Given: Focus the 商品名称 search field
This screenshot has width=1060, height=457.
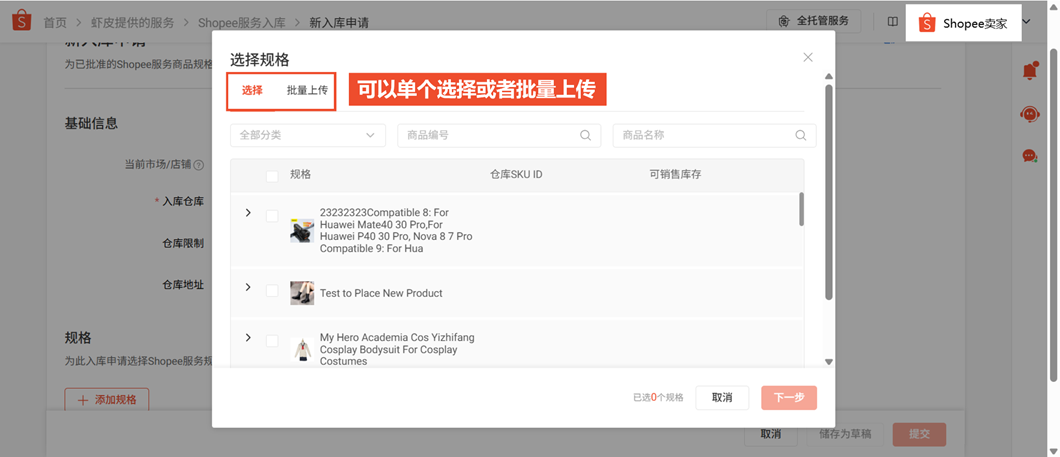Looking at the screenshot, I should [x=715, y=135].
